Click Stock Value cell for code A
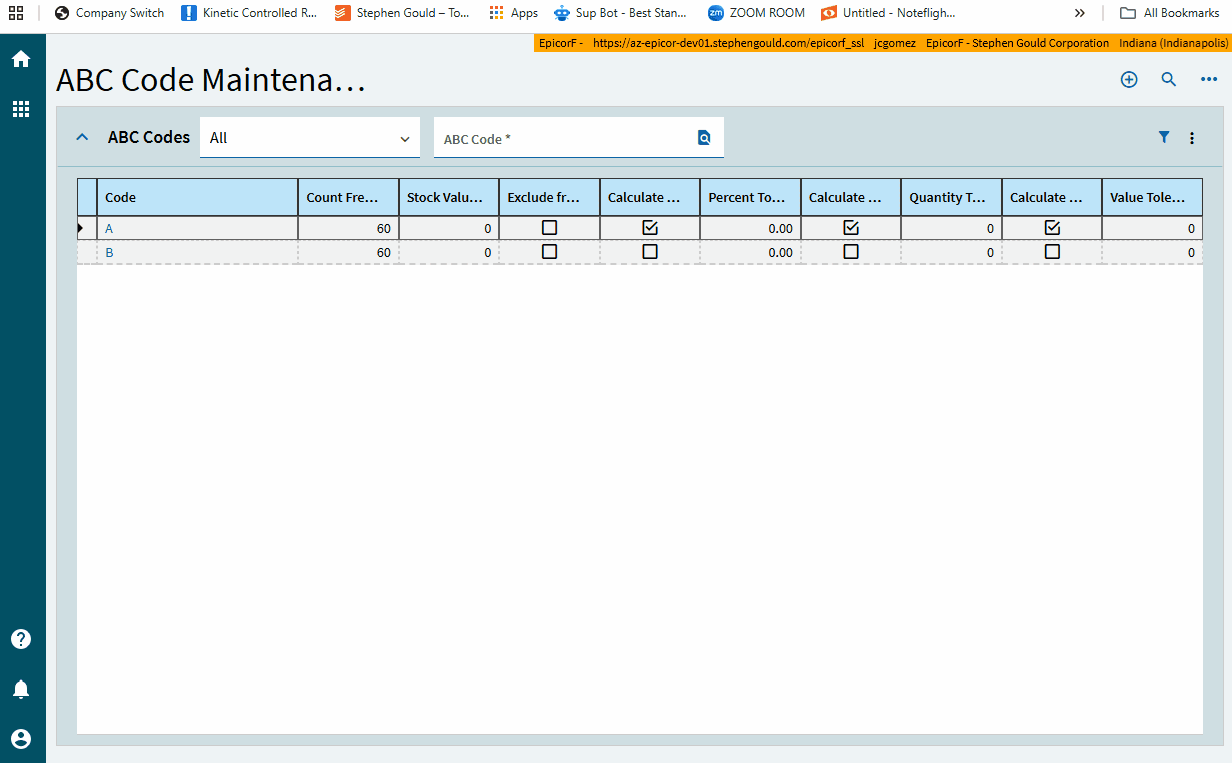This screenshot has width=1232, height=763. pos(449,228)
